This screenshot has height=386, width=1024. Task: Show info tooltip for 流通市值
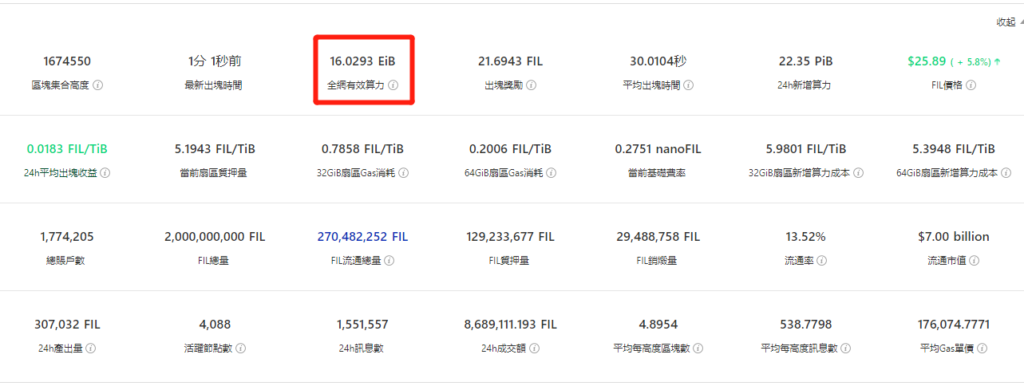click(974, 261)
